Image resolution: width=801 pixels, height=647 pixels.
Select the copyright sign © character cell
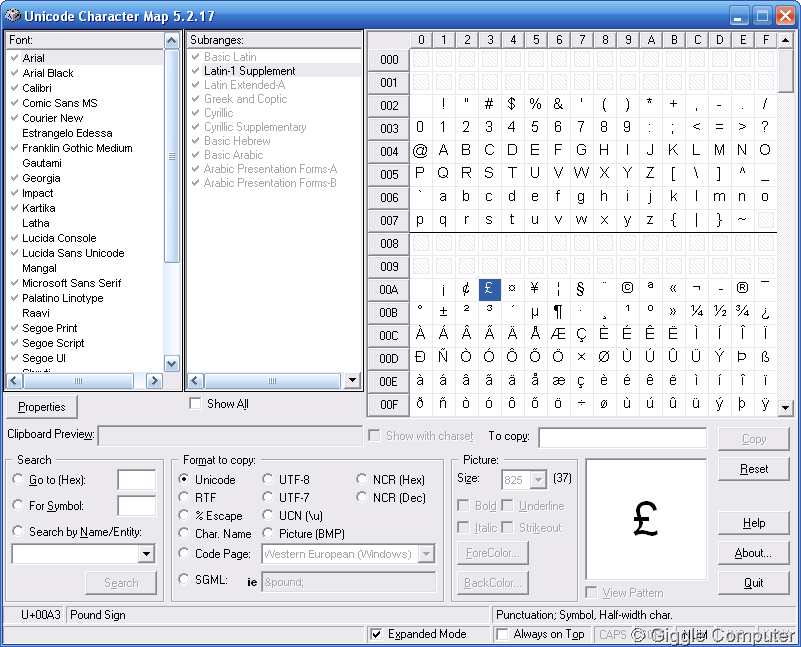[x=627, y=290]
